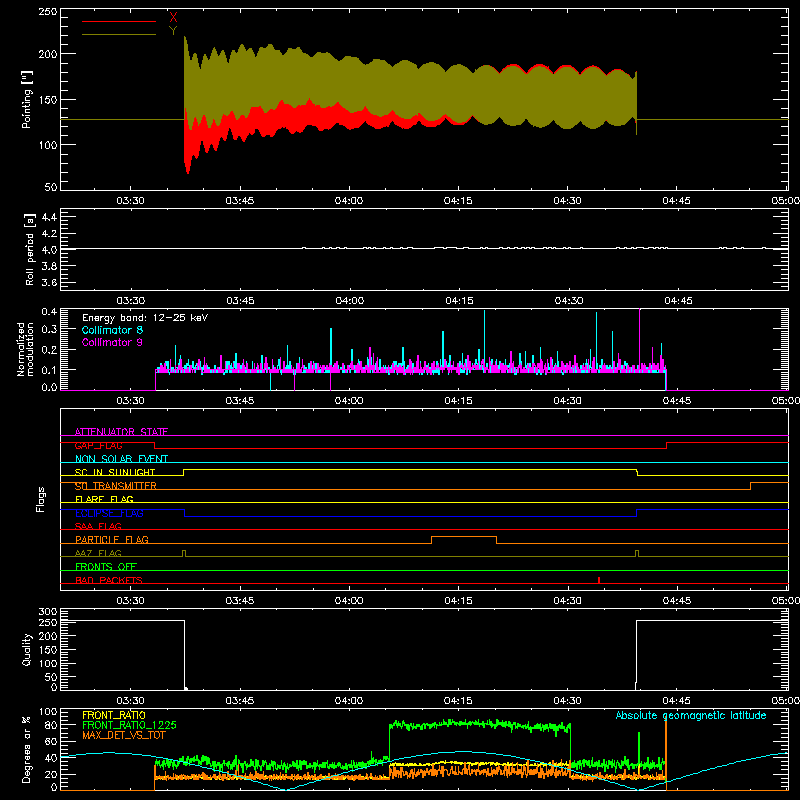Screen dimensions: 800x800
Task: Click the red legend line sample for X
Action: [x=119, y=21]
